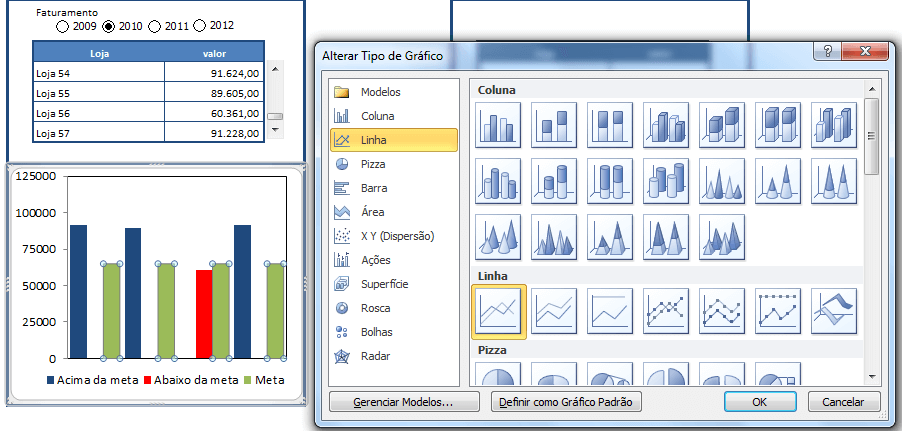Choose the 2011 year option
The image size is (902, 431).
[154, 26]
